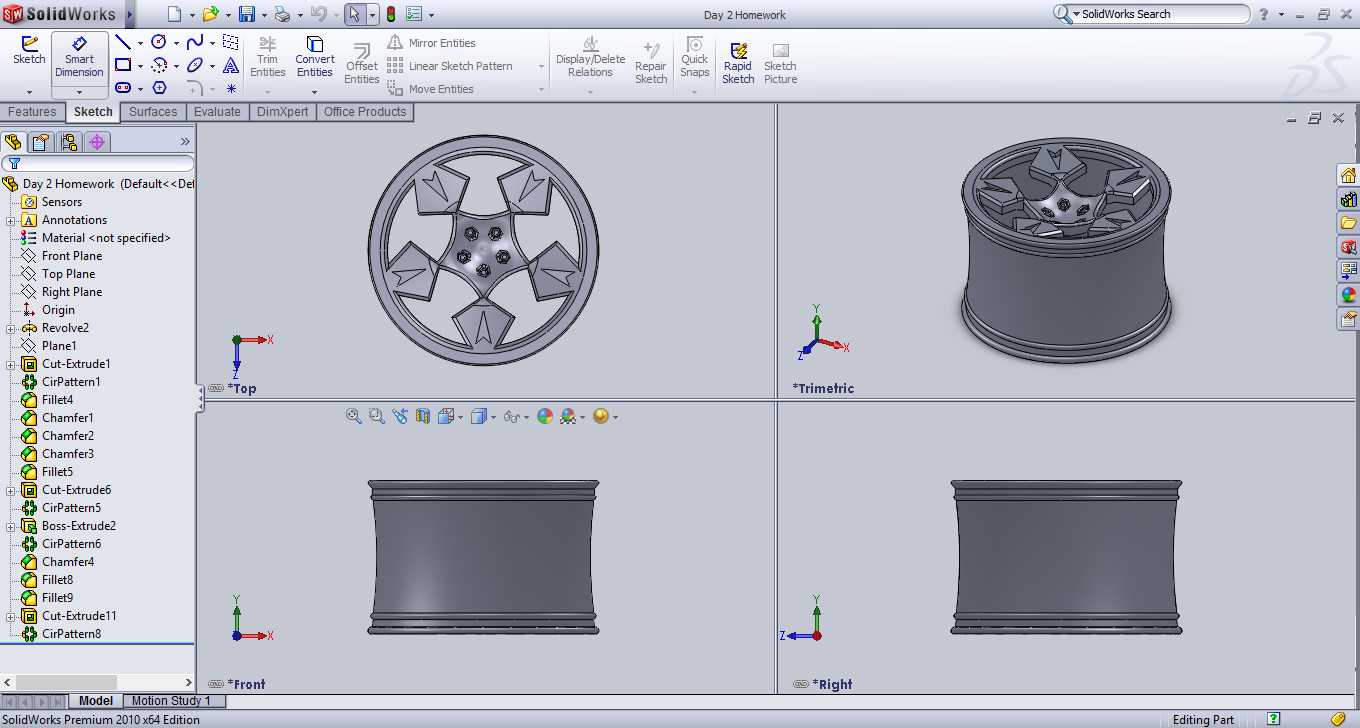Select the sketch Text tool

point(231,65)
